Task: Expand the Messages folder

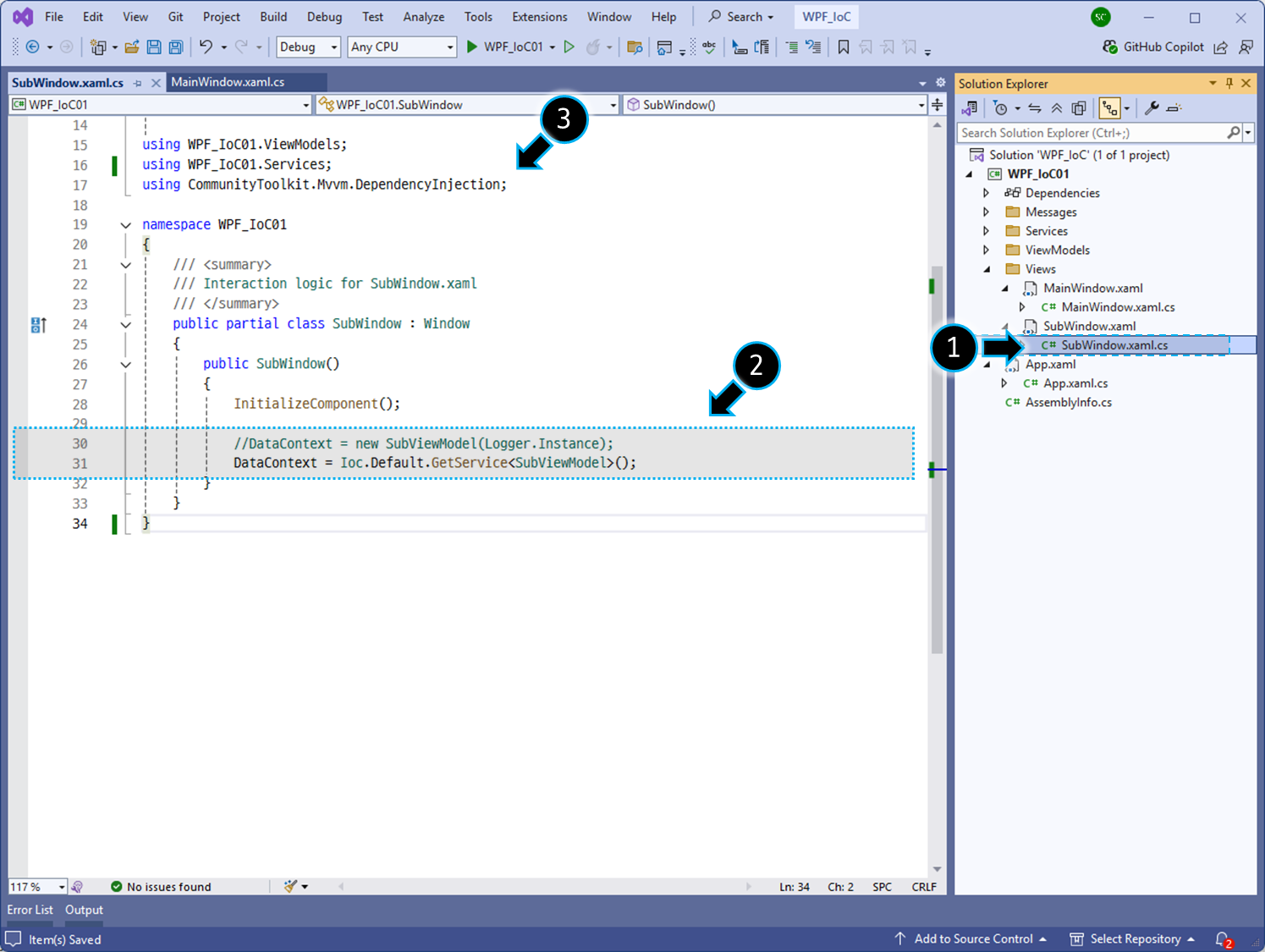Action: tap(987, 212)
